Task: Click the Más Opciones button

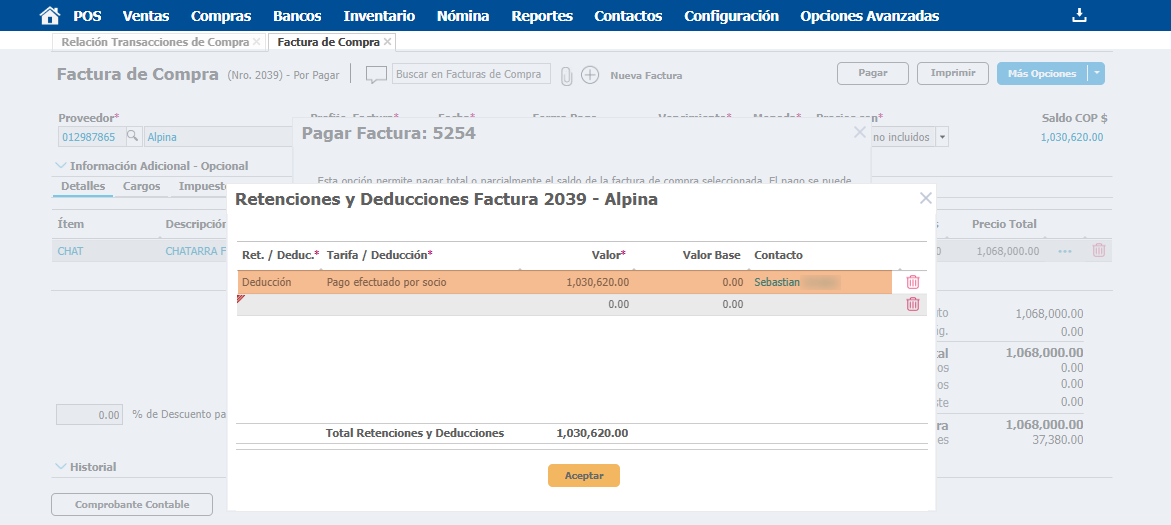Action: 1042,73
